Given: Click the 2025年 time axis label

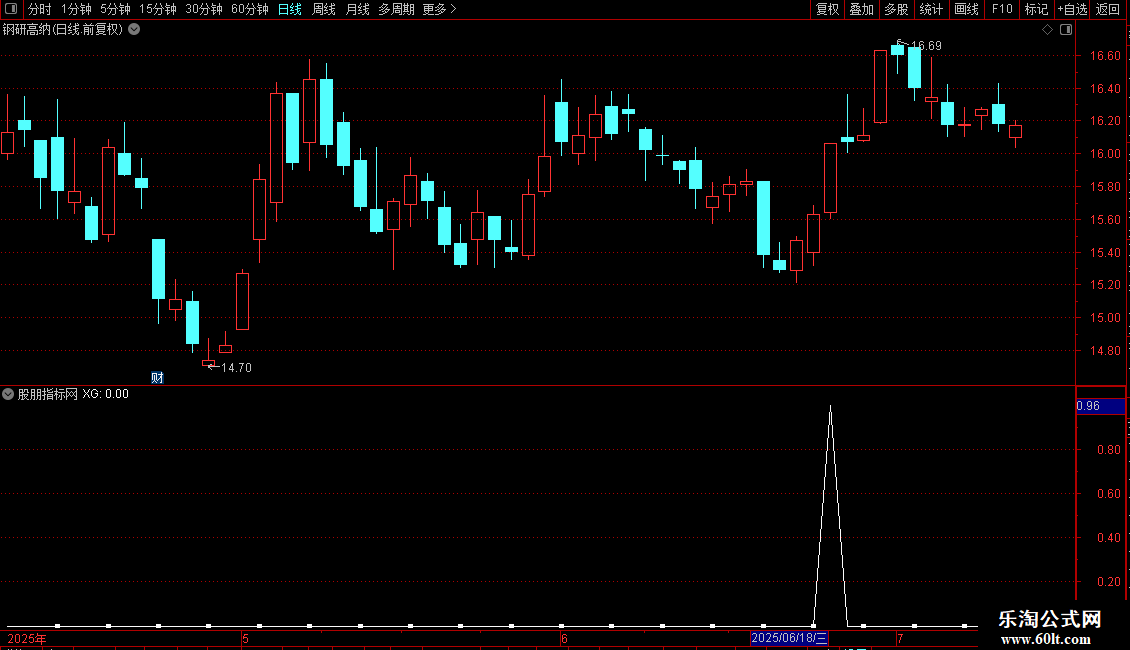Looking at the screenshot, I should [27, 638].
